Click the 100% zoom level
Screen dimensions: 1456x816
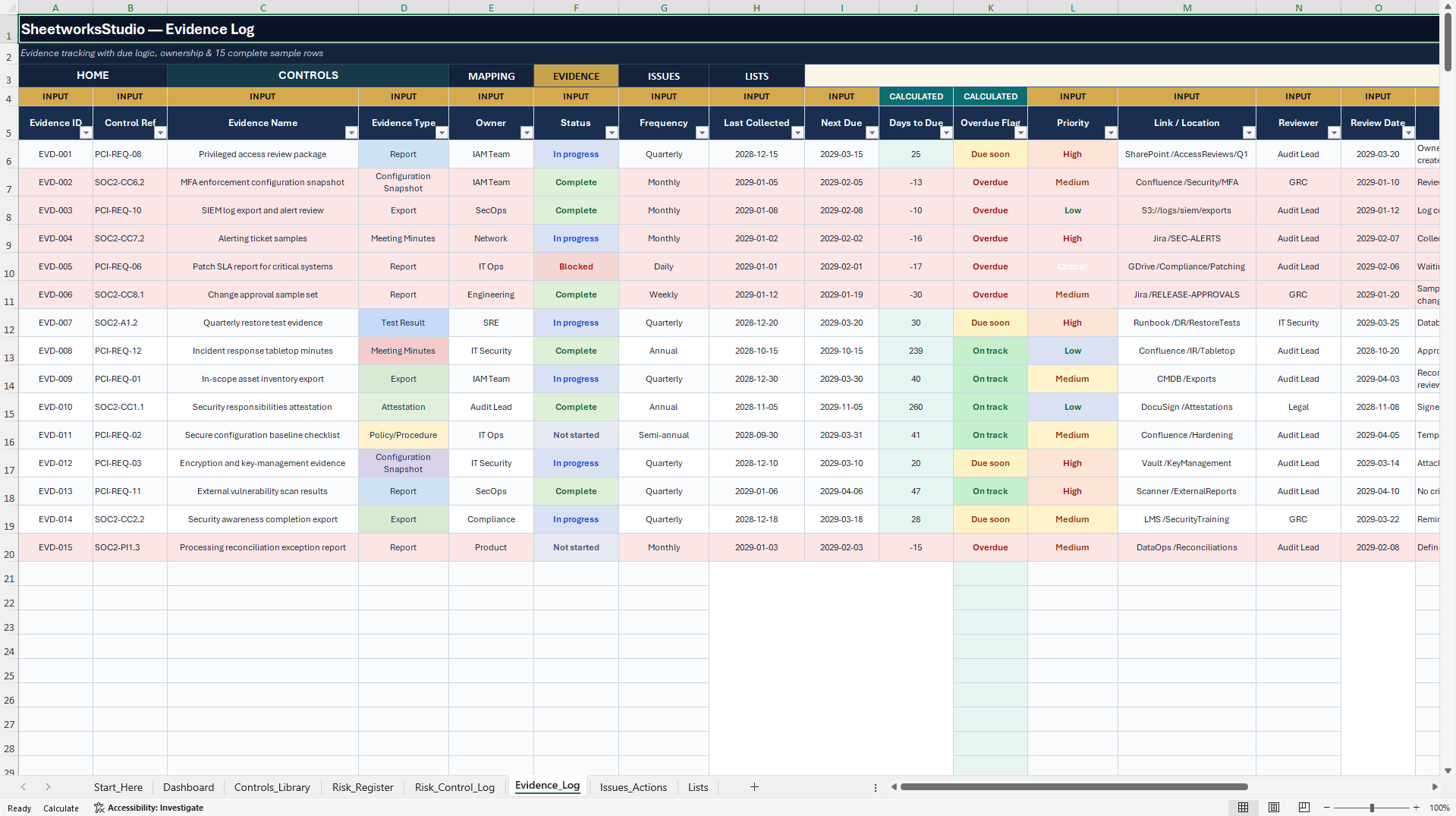click(x=1439, y=808)
